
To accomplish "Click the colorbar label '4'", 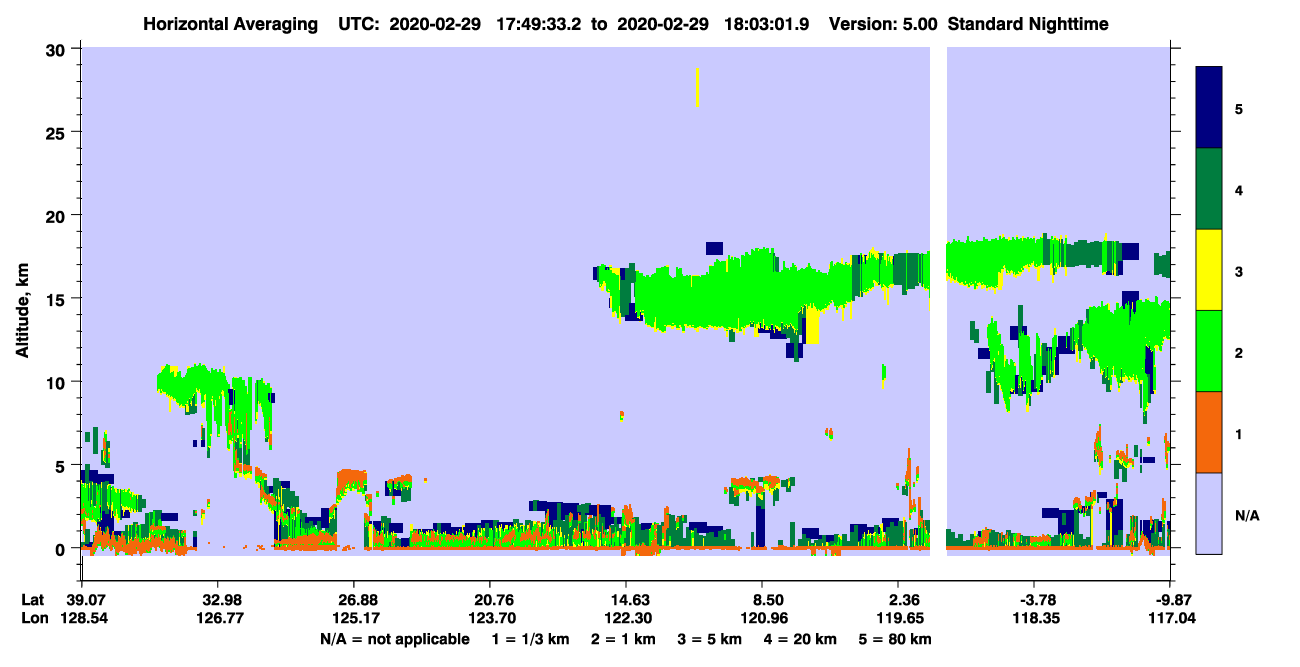I will tap(1239, 189).
